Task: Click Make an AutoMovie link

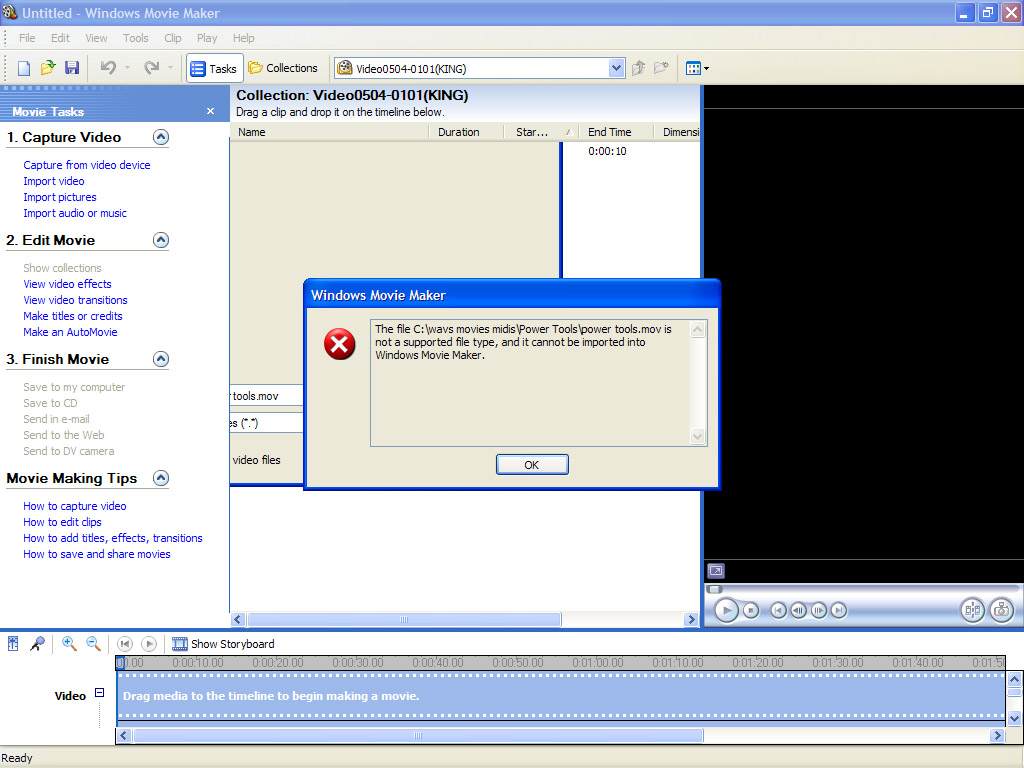Action: [x=70, y=332]
